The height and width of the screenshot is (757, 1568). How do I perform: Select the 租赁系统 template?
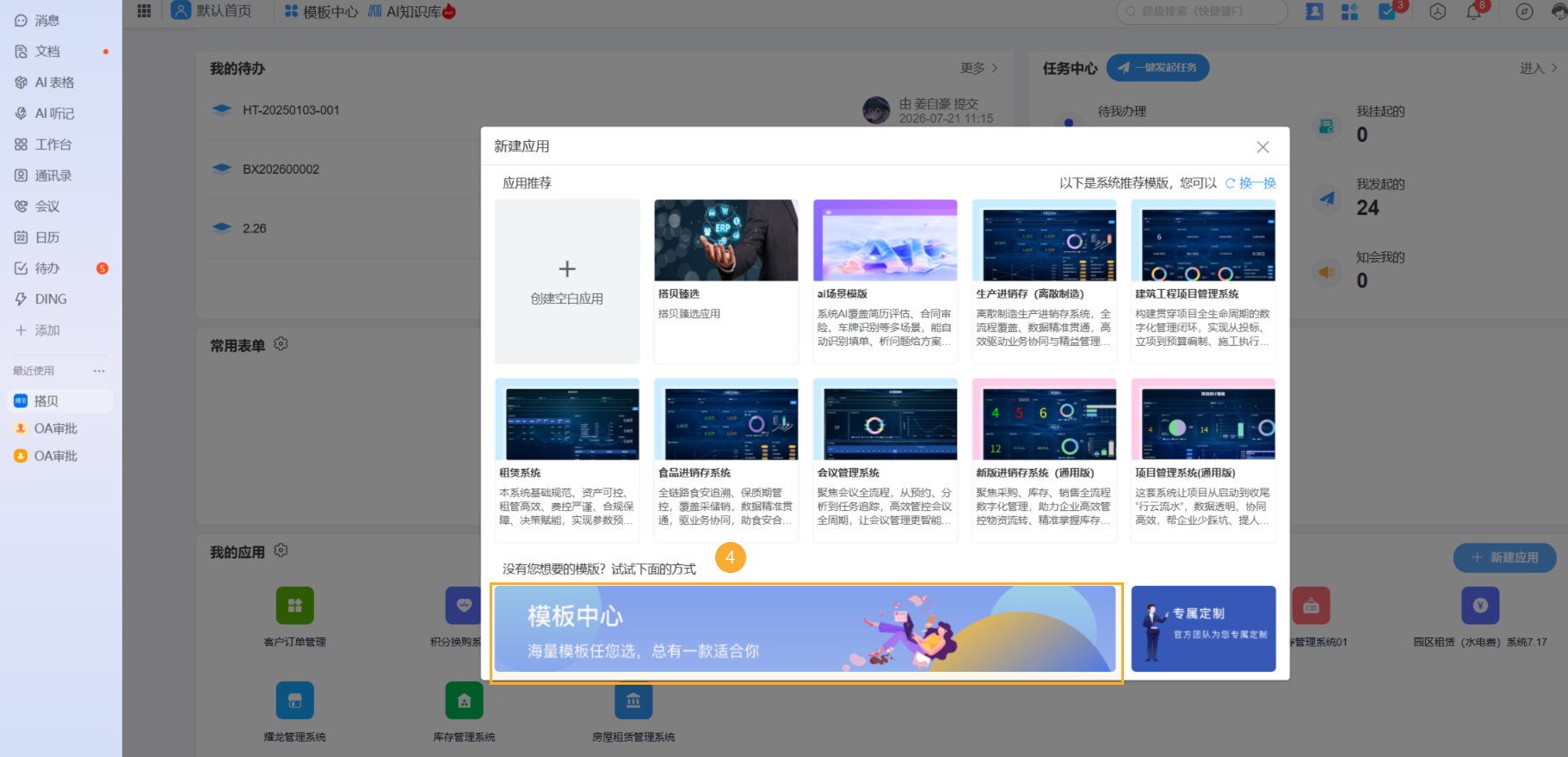tap(567, 460)
